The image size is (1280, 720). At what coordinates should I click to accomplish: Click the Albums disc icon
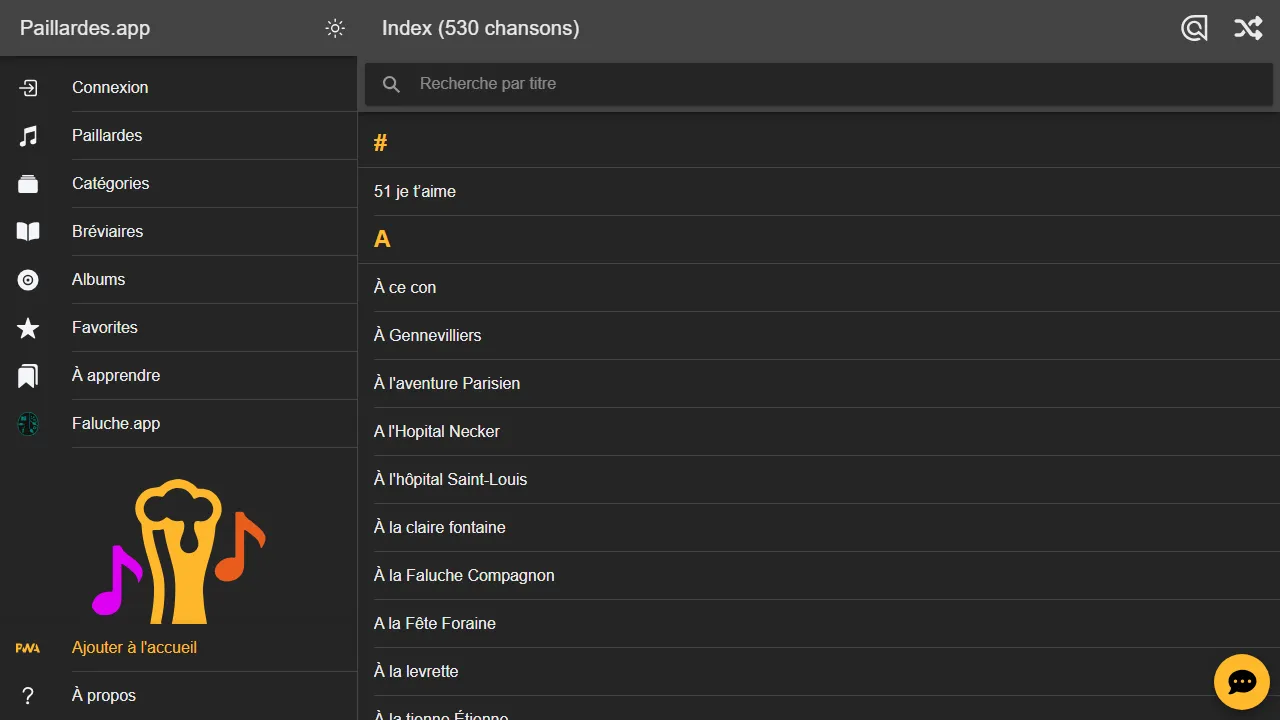(x=28, y=280)
